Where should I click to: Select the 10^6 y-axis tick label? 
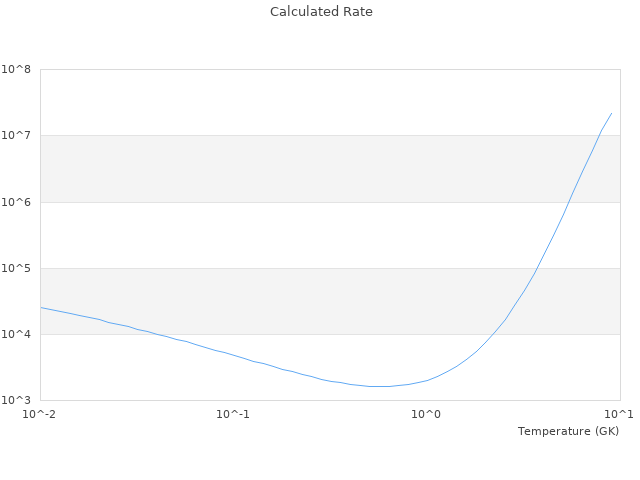(x=16, y=202)
